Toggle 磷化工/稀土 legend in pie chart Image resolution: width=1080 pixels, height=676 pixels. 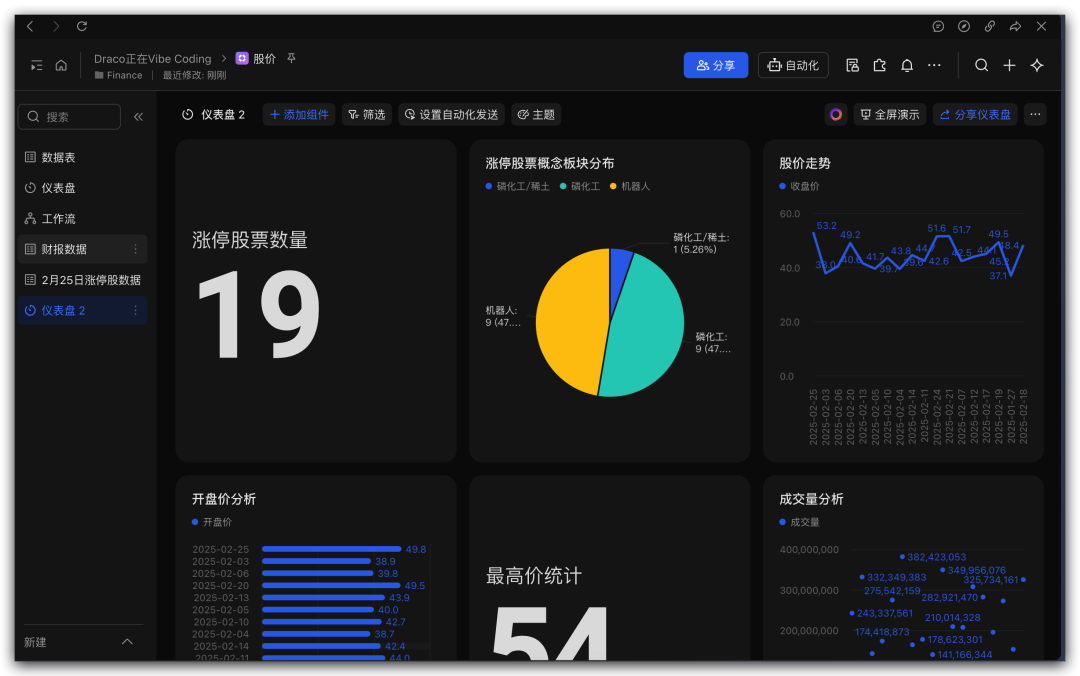[517, 186]
